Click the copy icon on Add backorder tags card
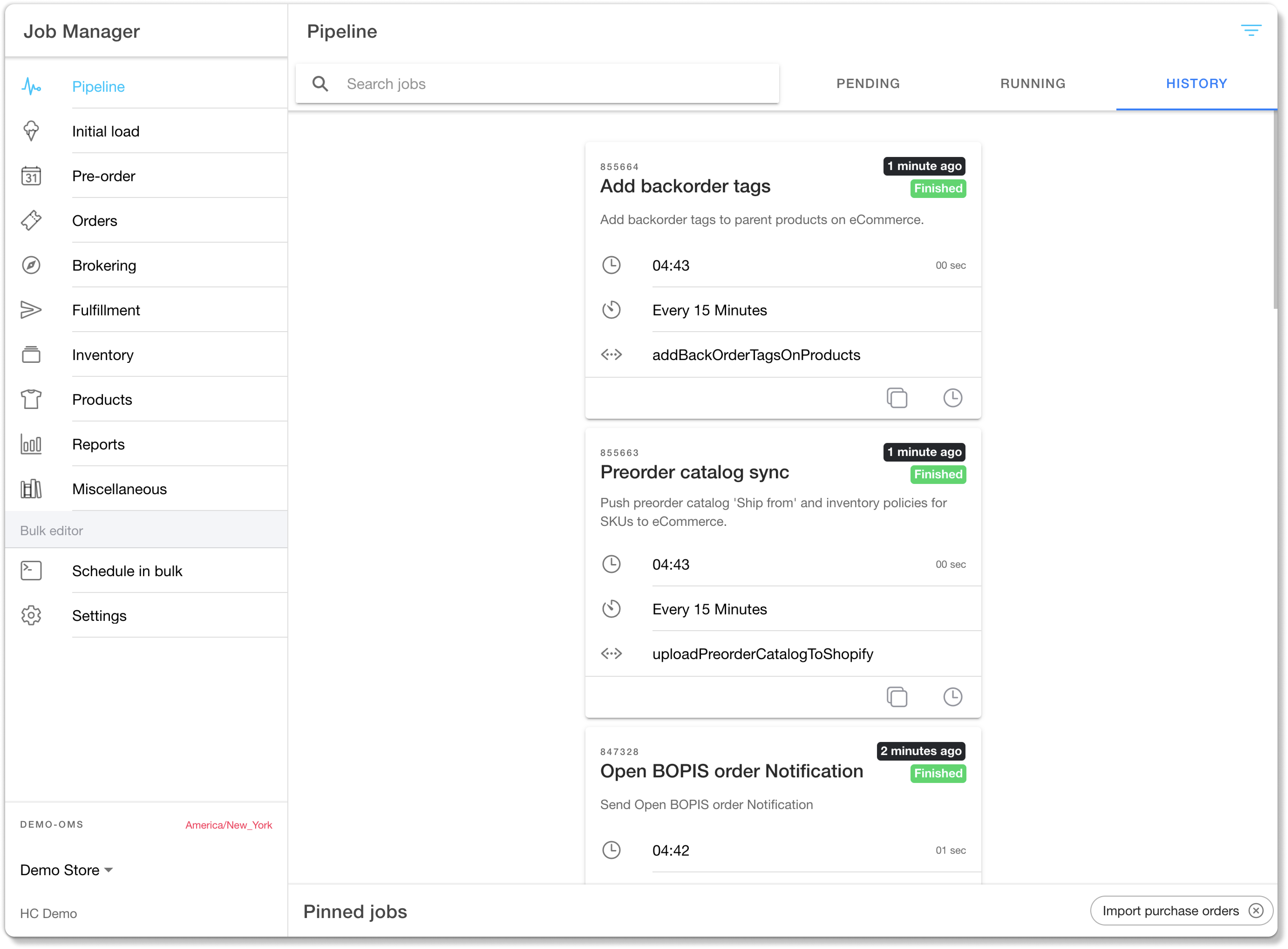The width and height of the screenshot is (1288, 949). click(897, 398)
